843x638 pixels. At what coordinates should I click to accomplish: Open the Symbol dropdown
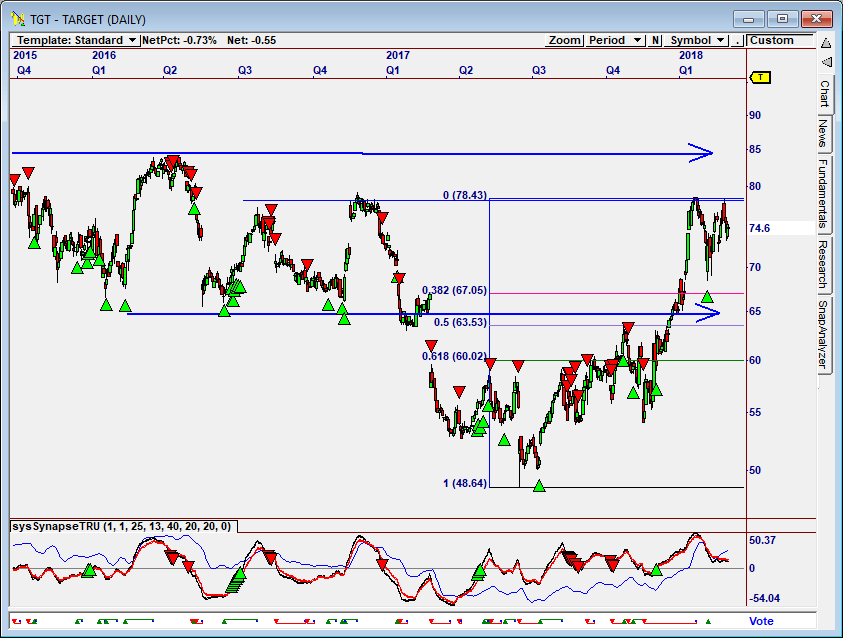click(x=696, y=40)
